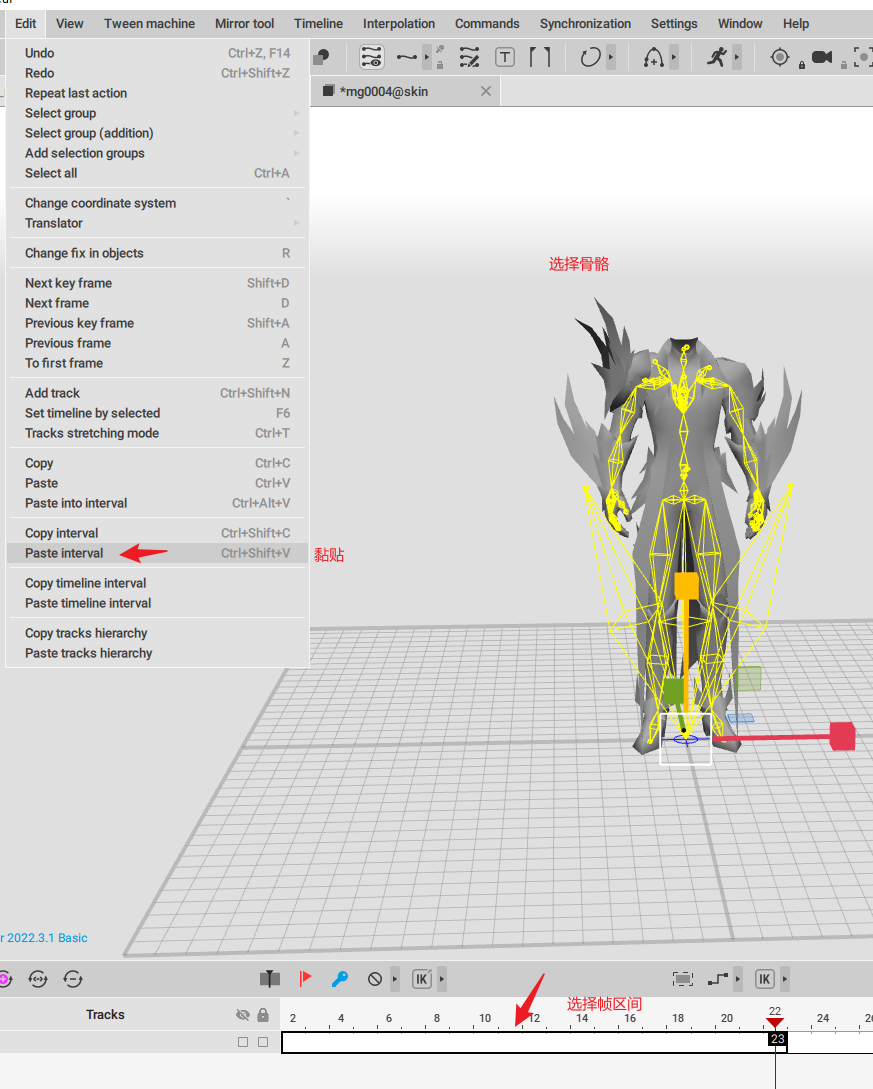Viewport: 873px width, 1089px height.
Task: Choose Set timeline by selected
Action: coord(157,413)
